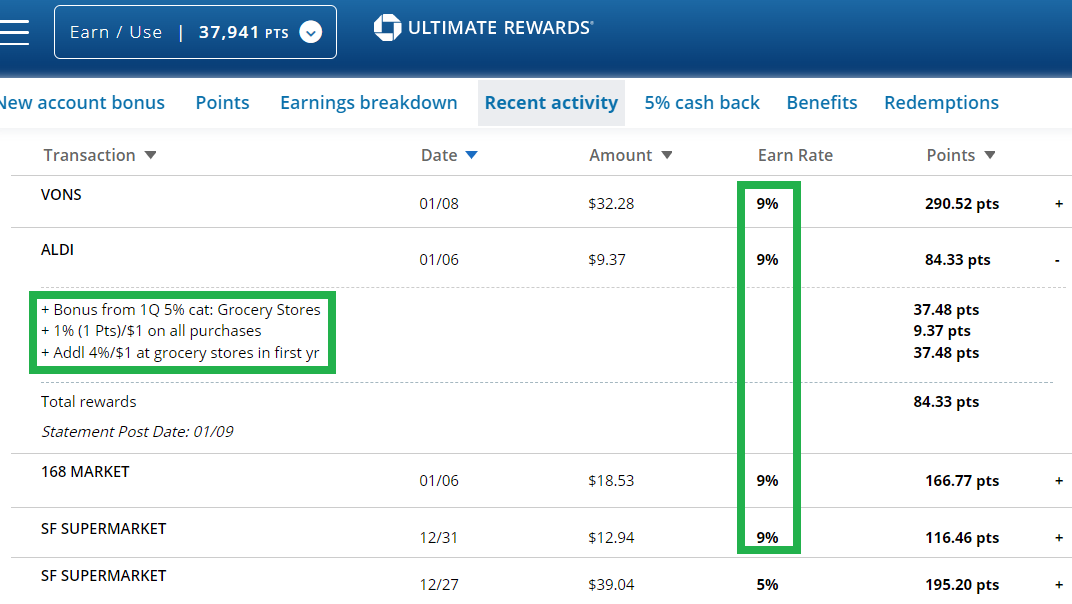The image size is (1072, 604).
Task: Open the Earnings breakdown tab
Action: 368,103
